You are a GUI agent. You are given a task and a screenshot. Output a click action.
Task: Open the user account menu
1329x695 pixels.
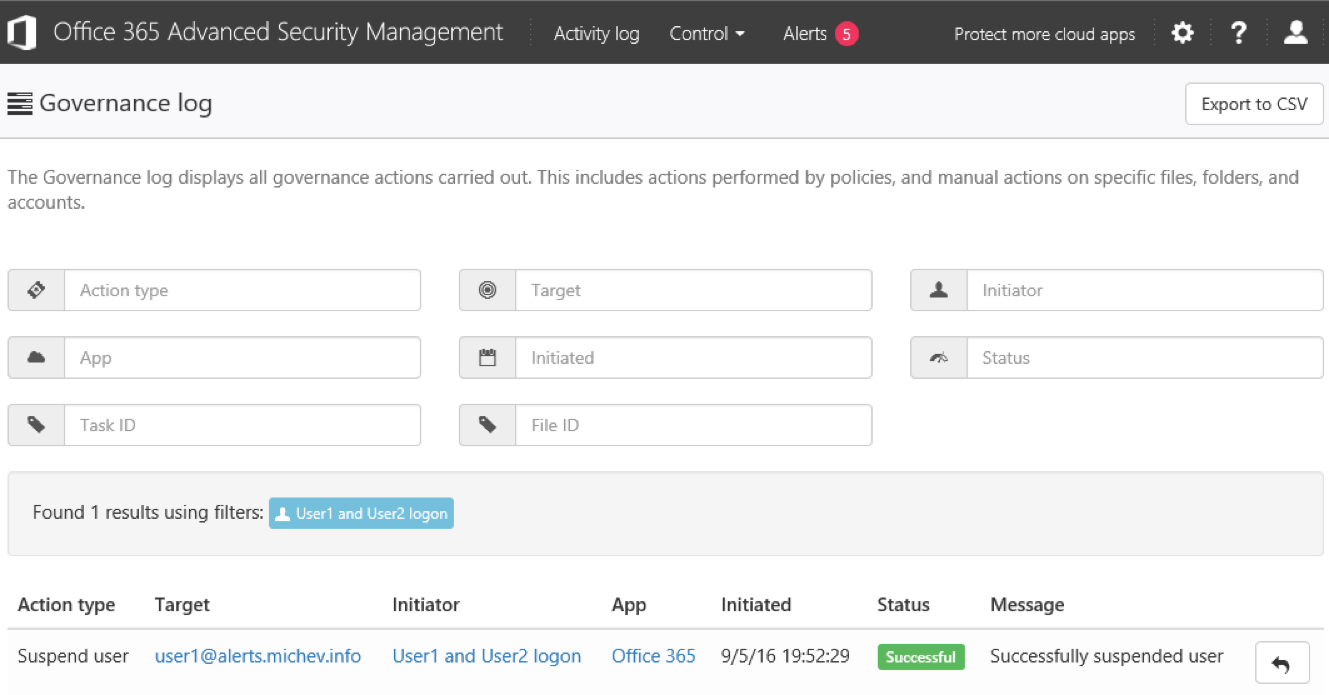click(1295, 32)
